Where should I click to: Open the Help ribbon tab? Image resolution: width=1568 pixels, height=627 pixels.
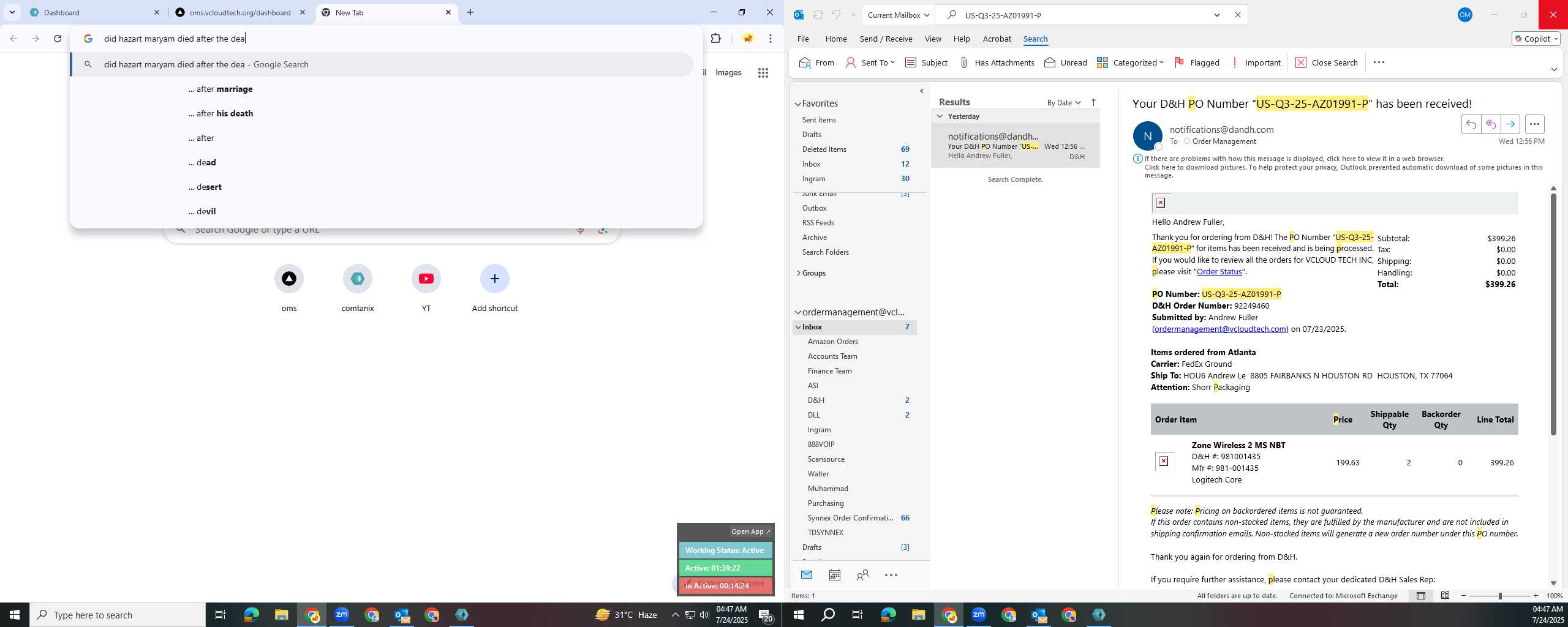pyautogui.click(x=961, y=39)
